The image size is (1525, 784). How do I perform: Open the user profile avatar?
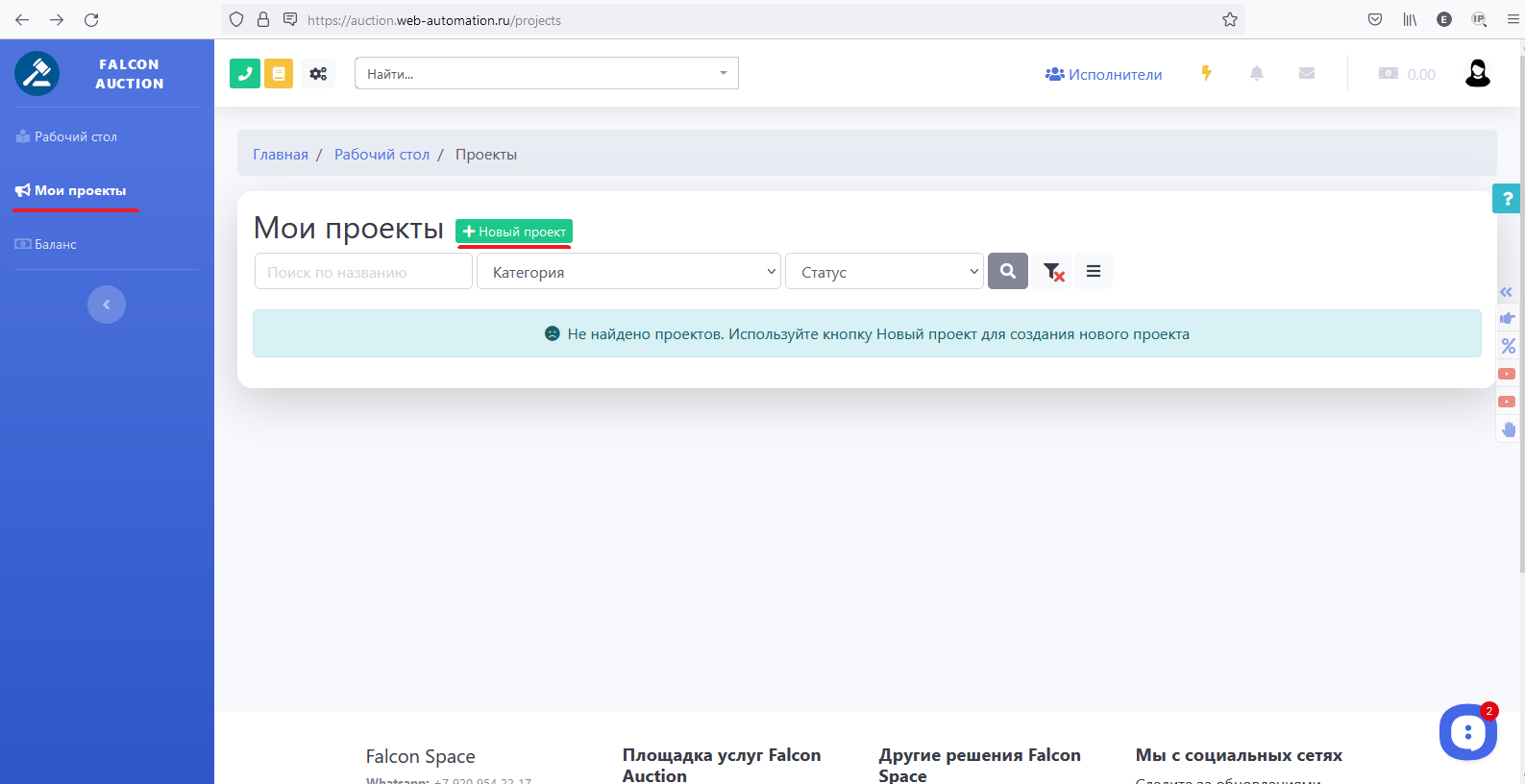point(1477,73)
